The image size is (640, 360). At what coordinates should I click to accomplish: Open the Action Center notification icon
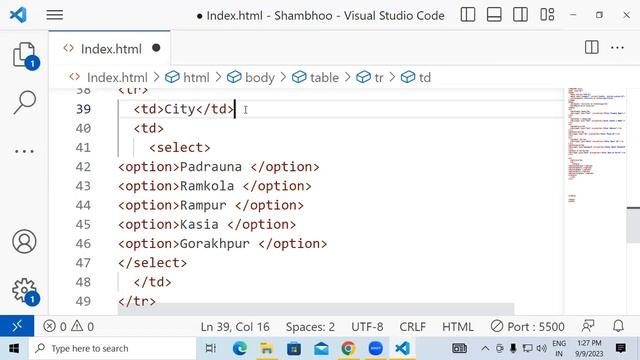(620, 349)
